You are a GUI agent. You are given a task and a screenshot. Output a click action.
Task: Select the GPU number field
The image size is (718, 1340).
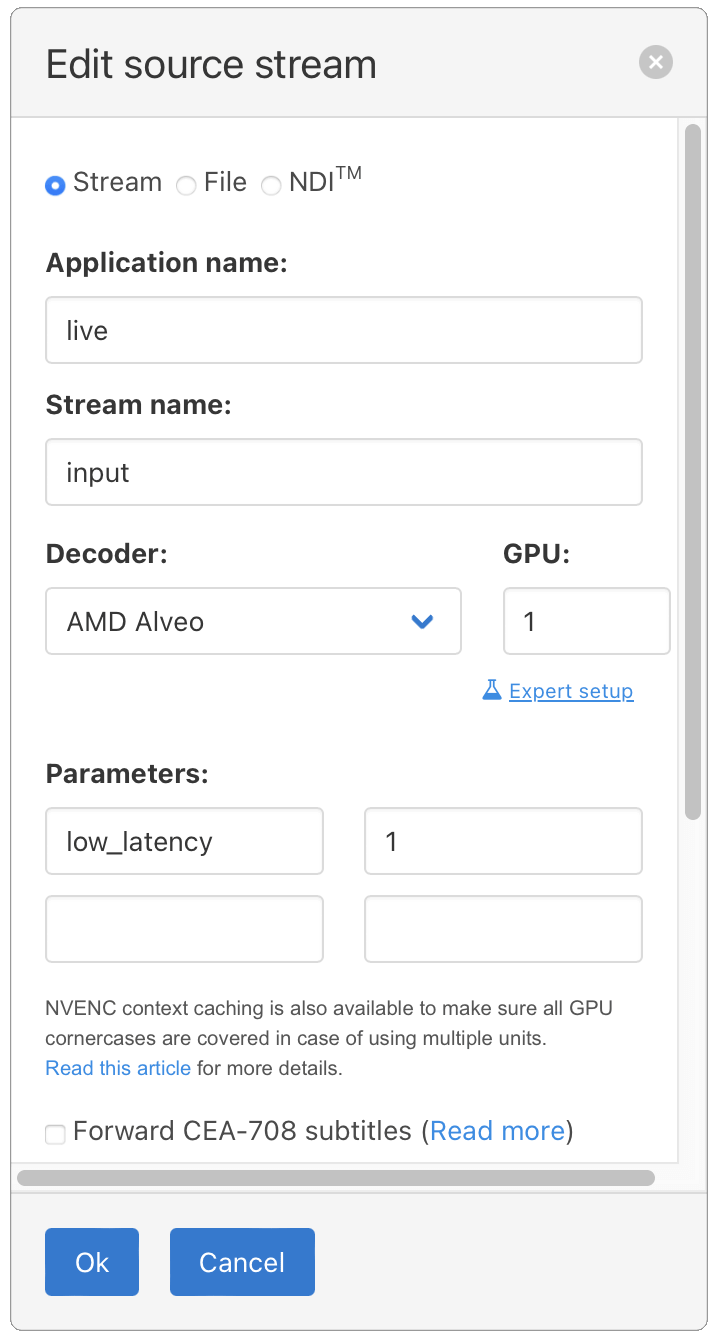coord(587,621)
